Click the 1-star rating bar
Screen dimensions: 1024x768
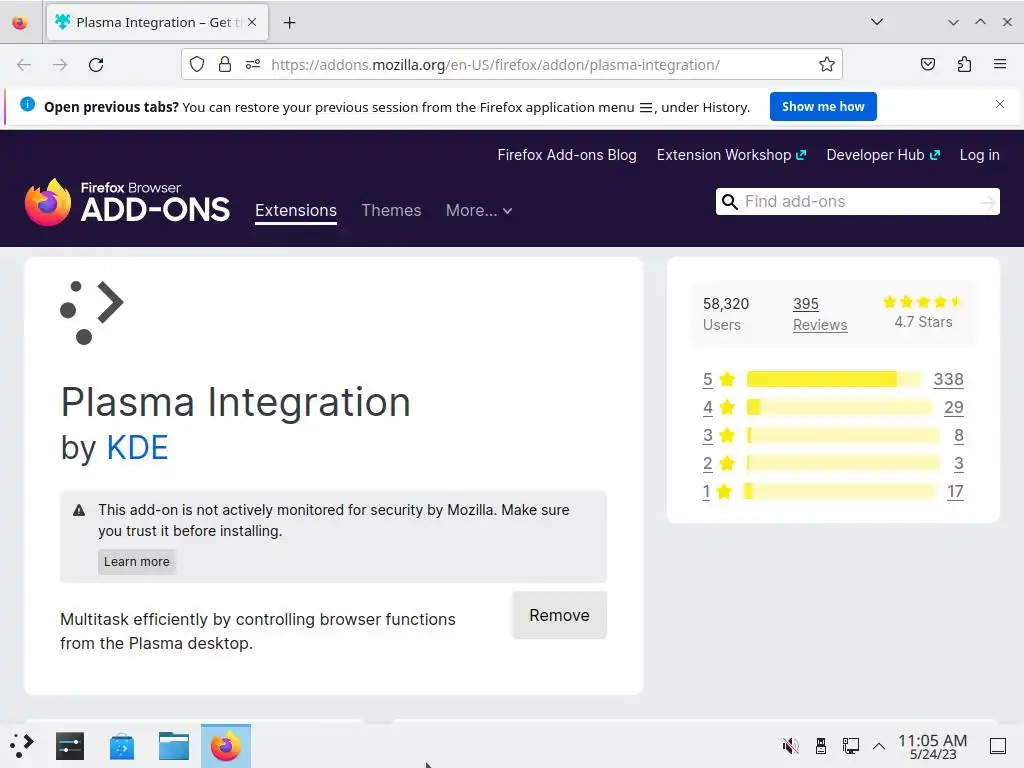[839, 492]
